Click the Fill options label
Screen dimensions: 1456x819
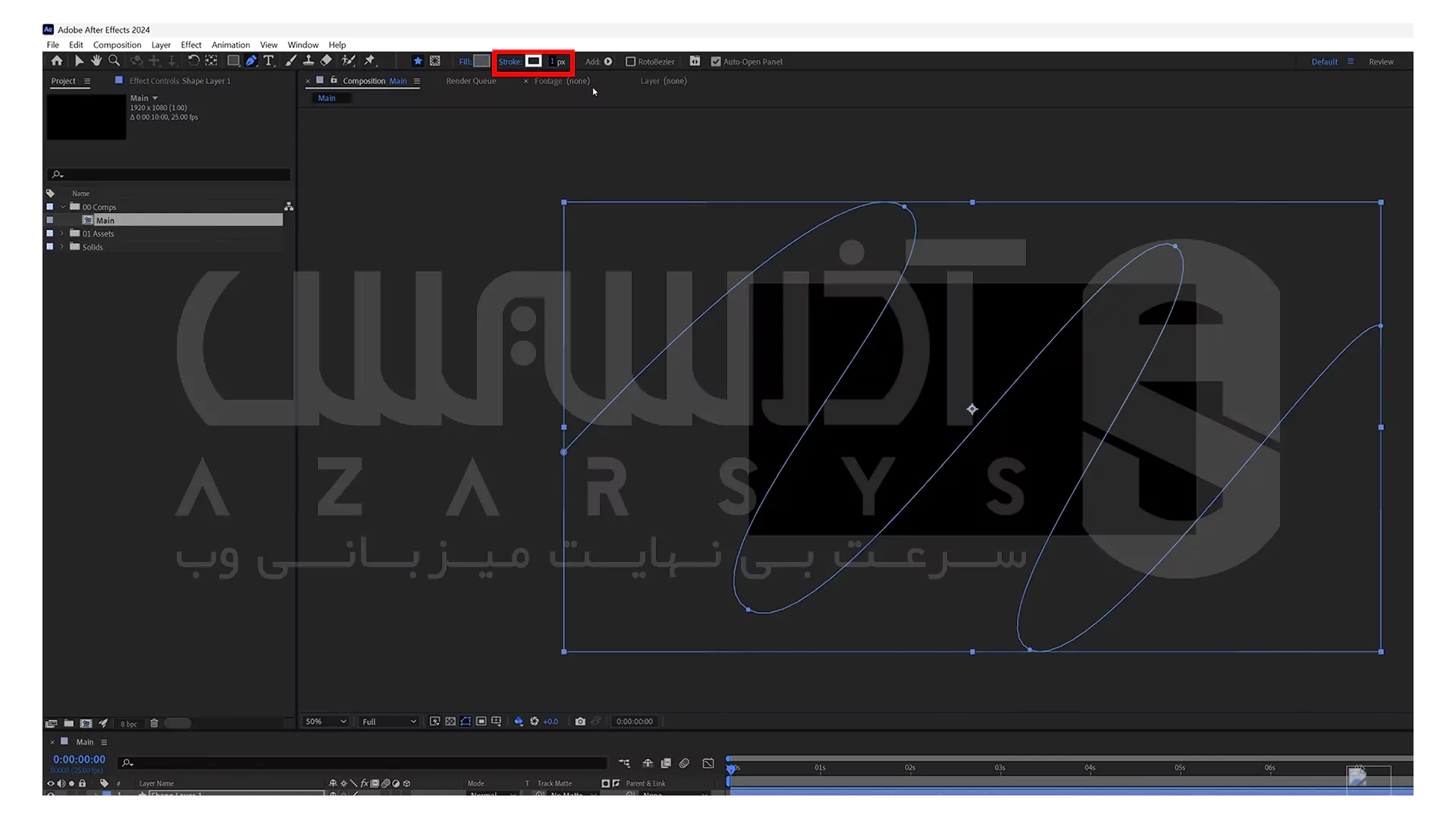[x=465, y=61]
